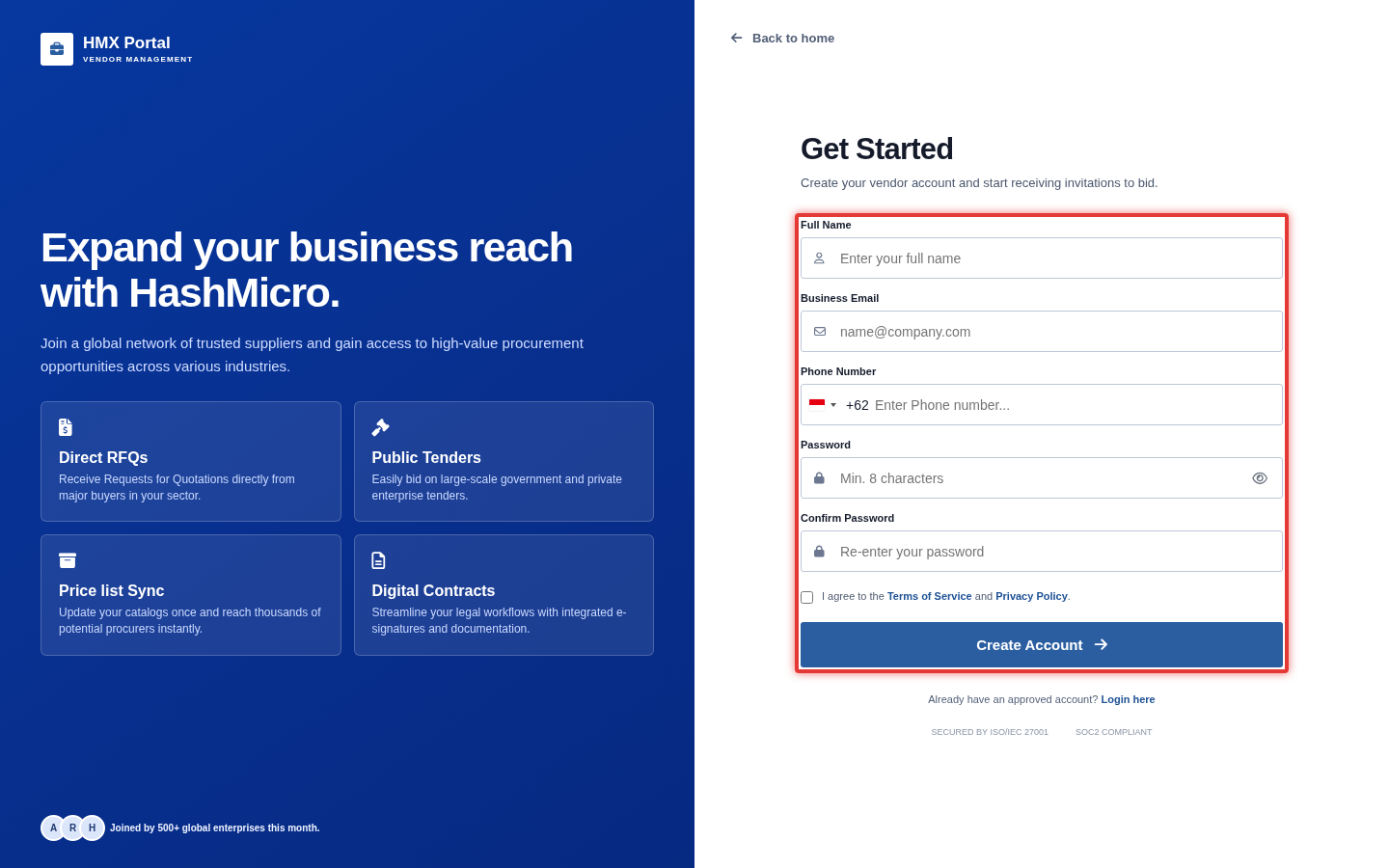Click avatar circle labeled R
Screen dimensions: 1389x868
point(72,827)
